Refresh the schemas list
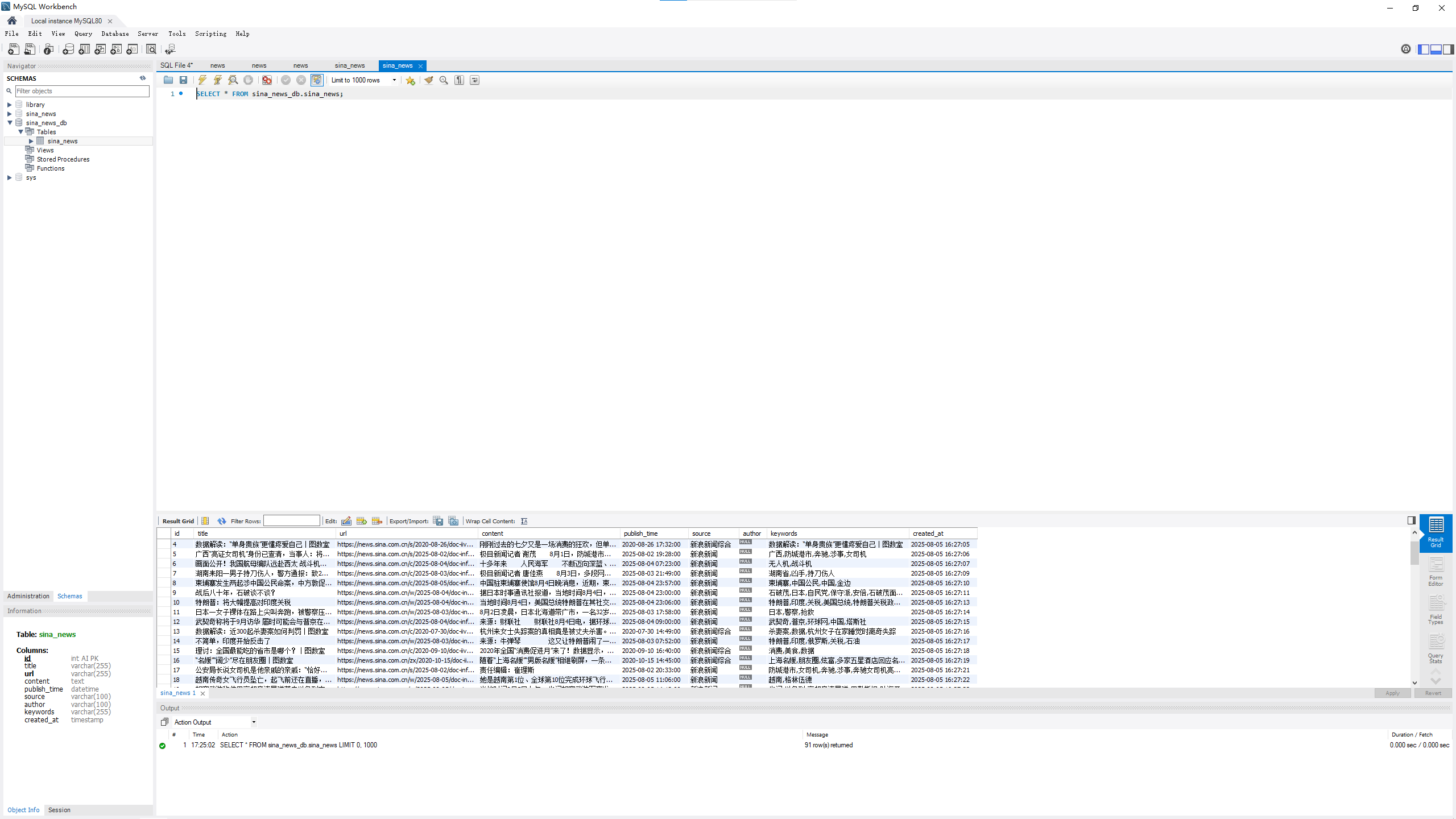The image size is (1456, 819). tap(143, 78)
